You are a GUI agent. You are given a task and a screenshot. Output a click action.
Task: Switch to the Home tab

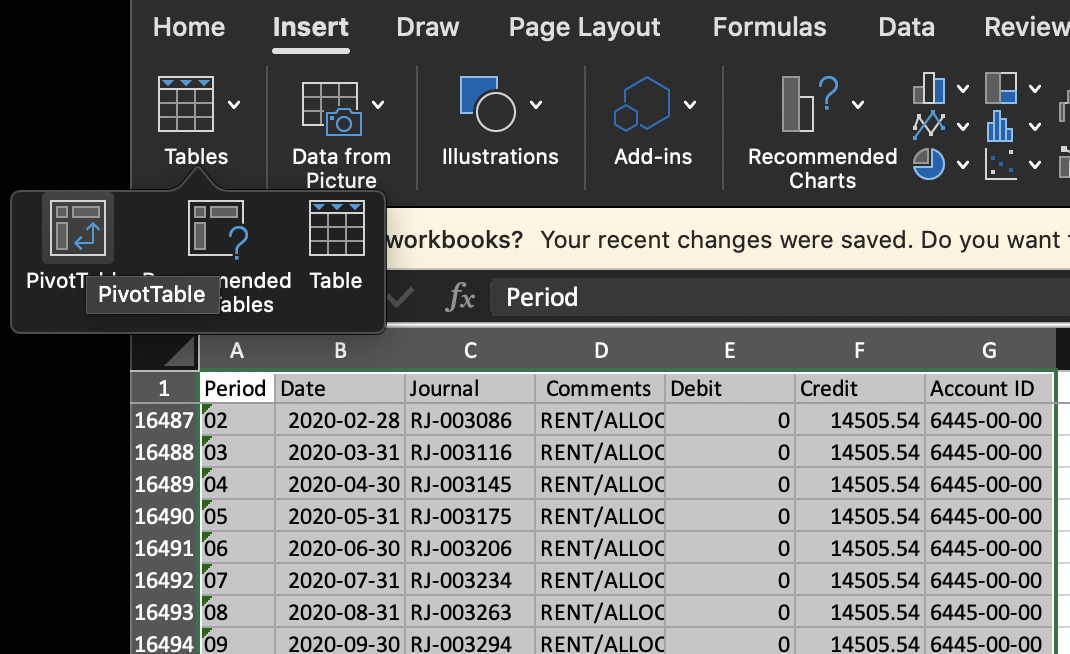pos(189,27)
